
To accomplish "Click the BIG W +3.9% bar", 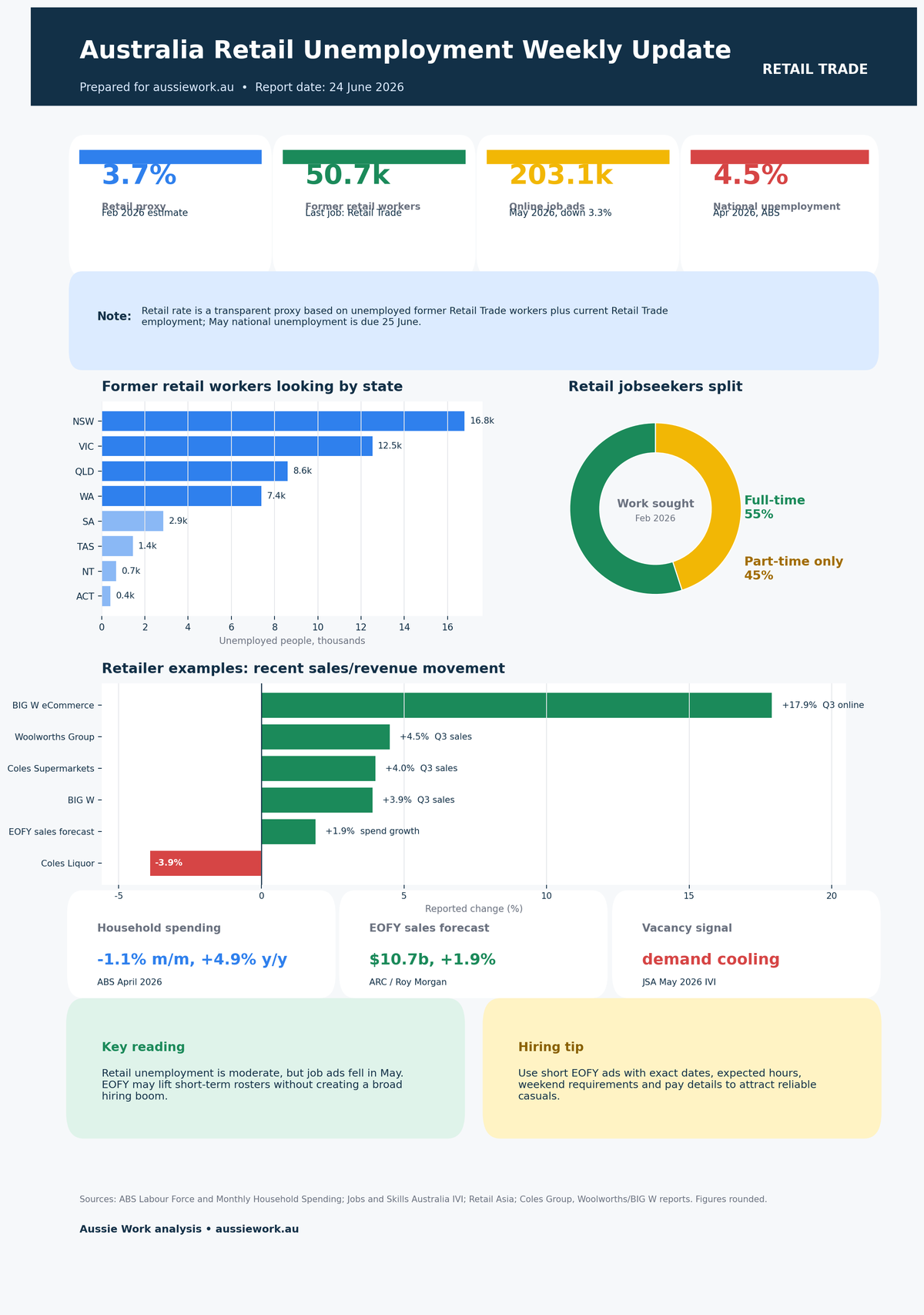I will (x=317, y=800).
